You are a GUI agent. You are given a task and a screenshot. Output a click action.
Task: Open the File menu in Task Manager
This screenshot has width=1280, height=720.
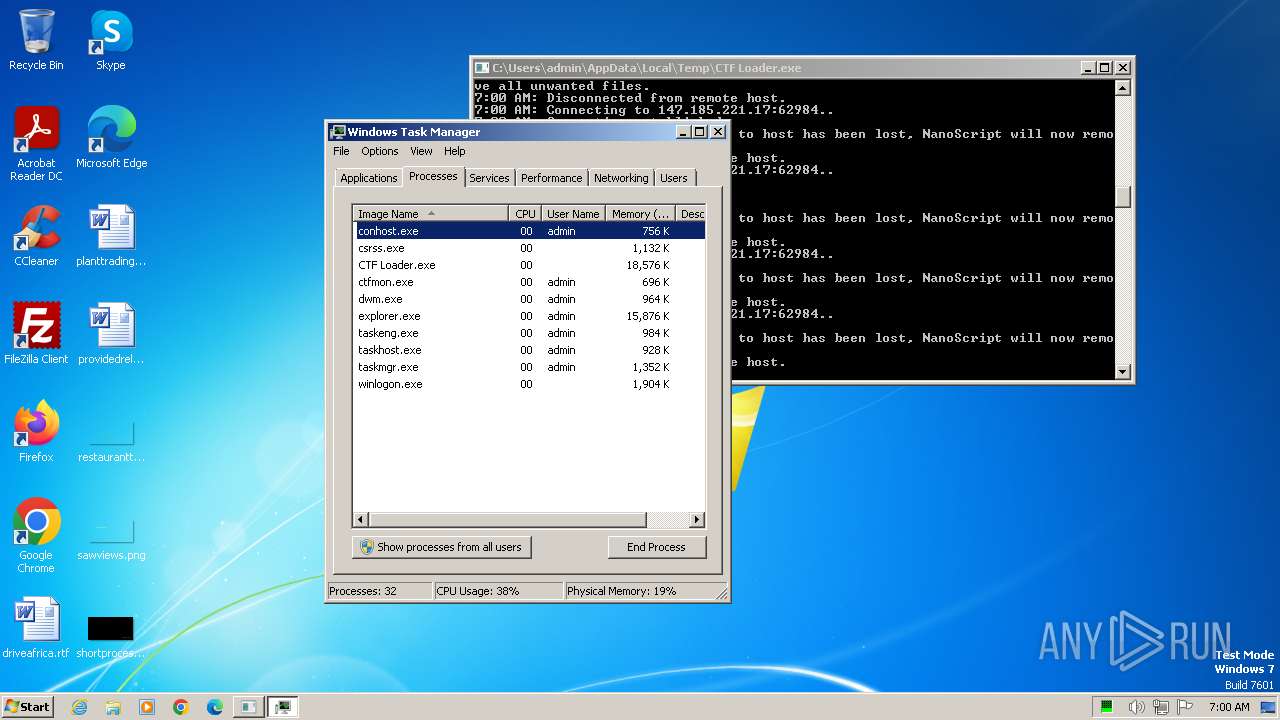341,151
